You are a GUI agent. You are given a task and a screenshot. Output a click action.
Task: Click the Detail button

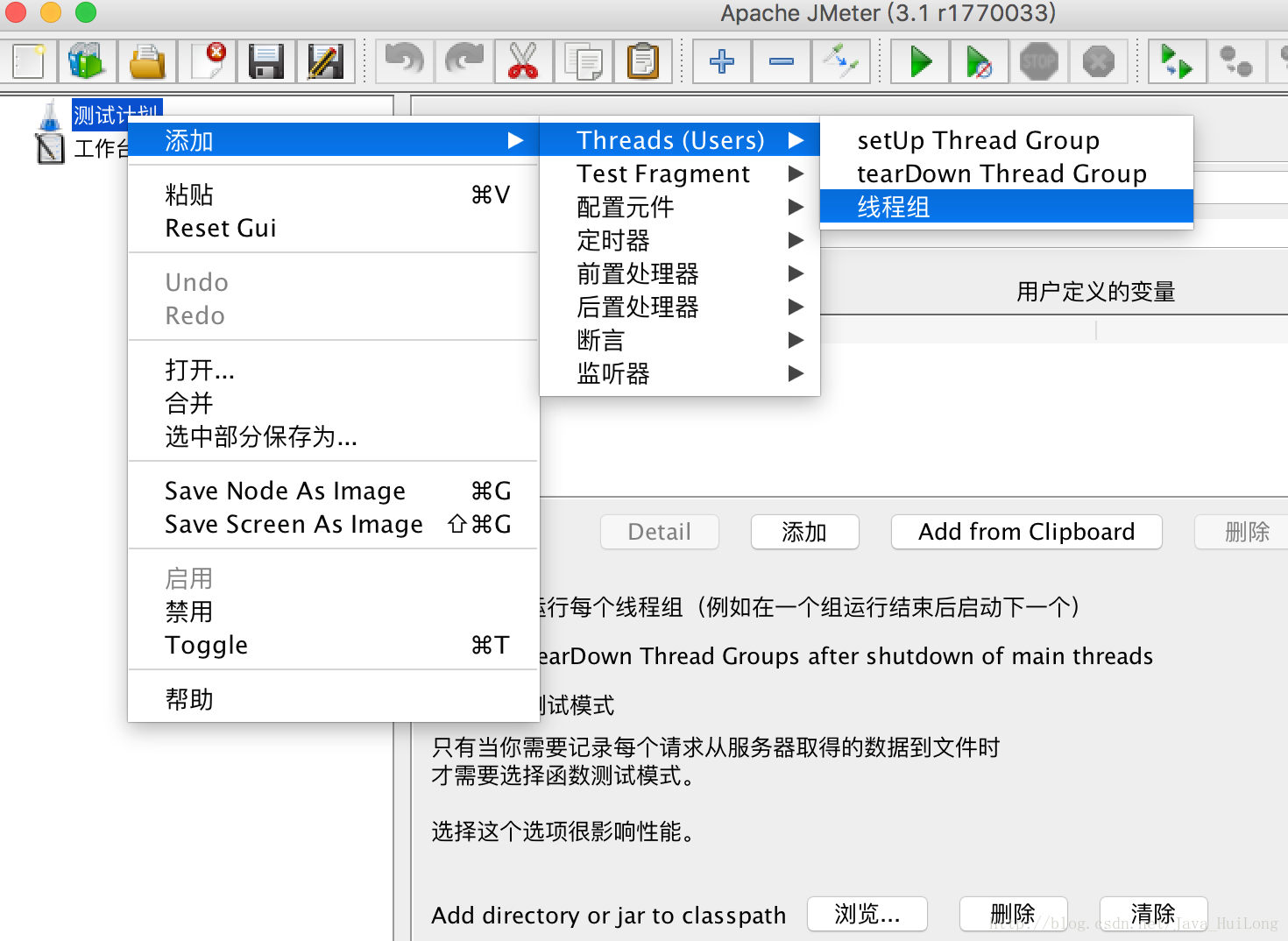660,532
